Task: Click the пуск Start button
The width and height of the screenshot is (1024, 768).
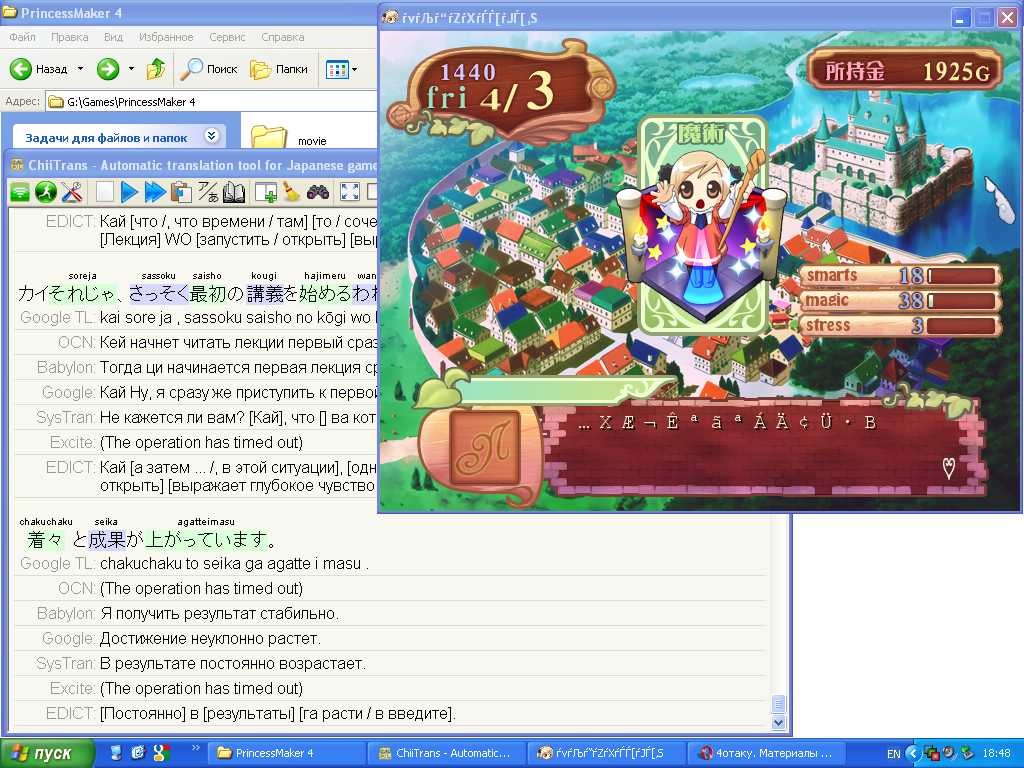Action: [x=48, y=753]
